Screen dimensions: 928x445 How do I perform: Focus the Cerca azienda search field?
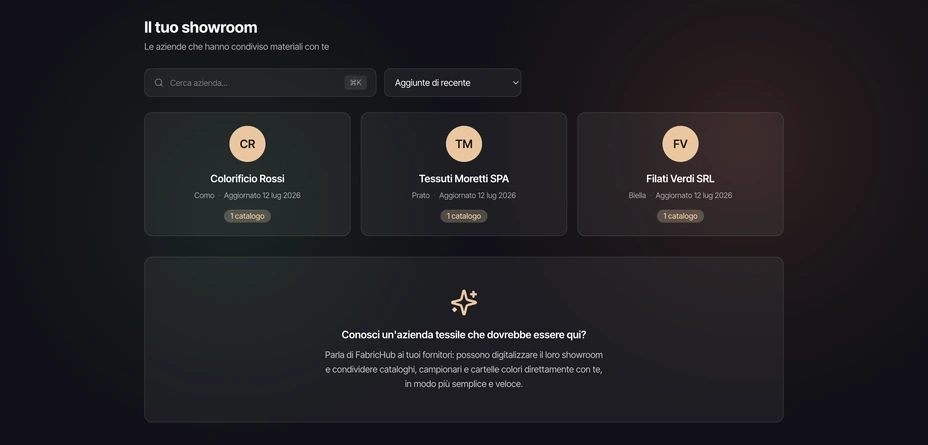[260, 83]
